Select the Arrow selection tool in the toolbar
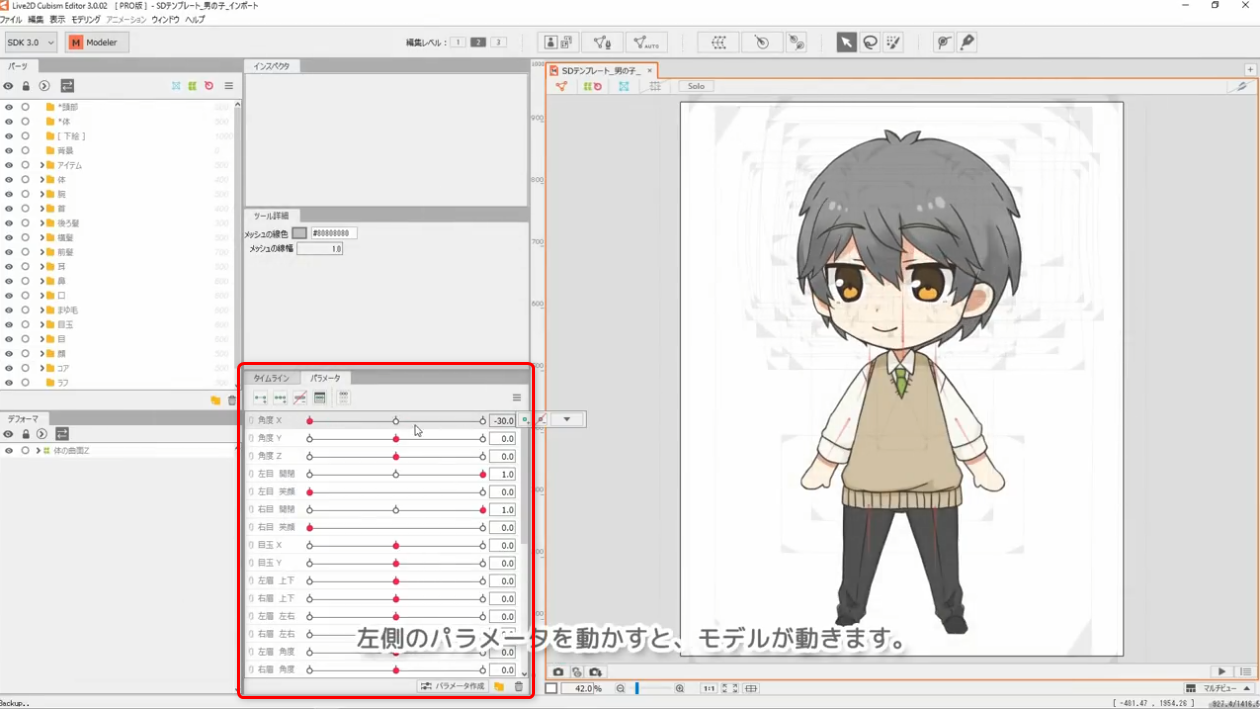Viewport: 1260px width, 709px height. (845, 42)
